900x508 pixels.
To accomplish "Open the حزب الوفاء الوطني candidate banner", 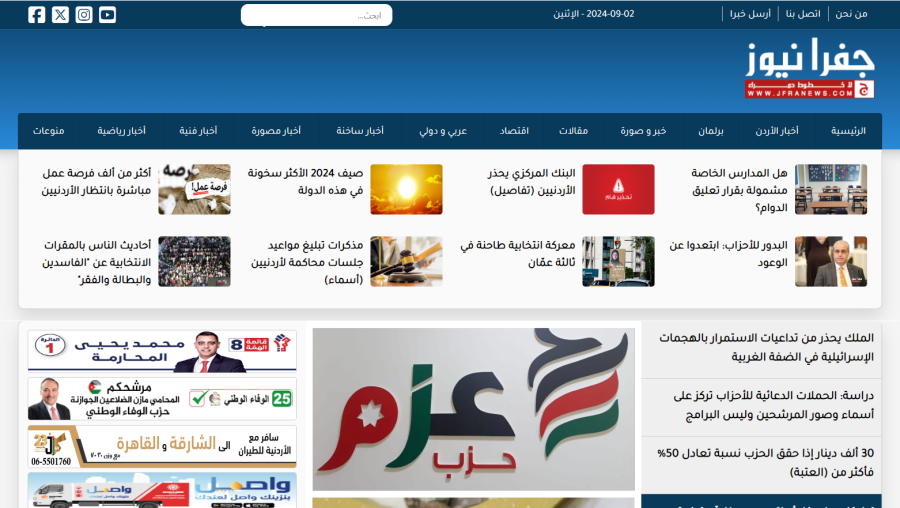I will coord(162,399).
